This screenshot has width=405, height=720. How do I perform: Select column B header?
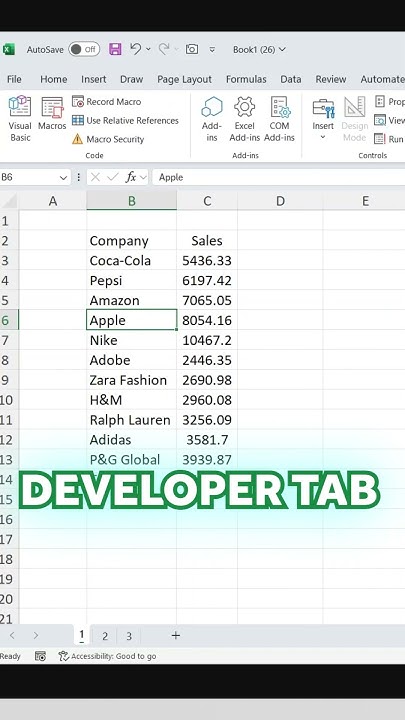(x=132, y=201)
